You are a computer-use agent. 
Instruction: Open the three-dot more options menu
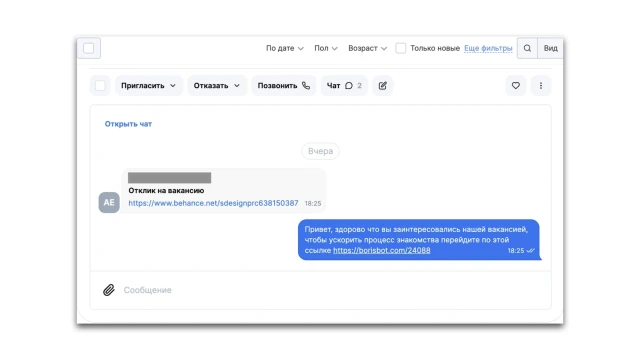pos(541,86)
